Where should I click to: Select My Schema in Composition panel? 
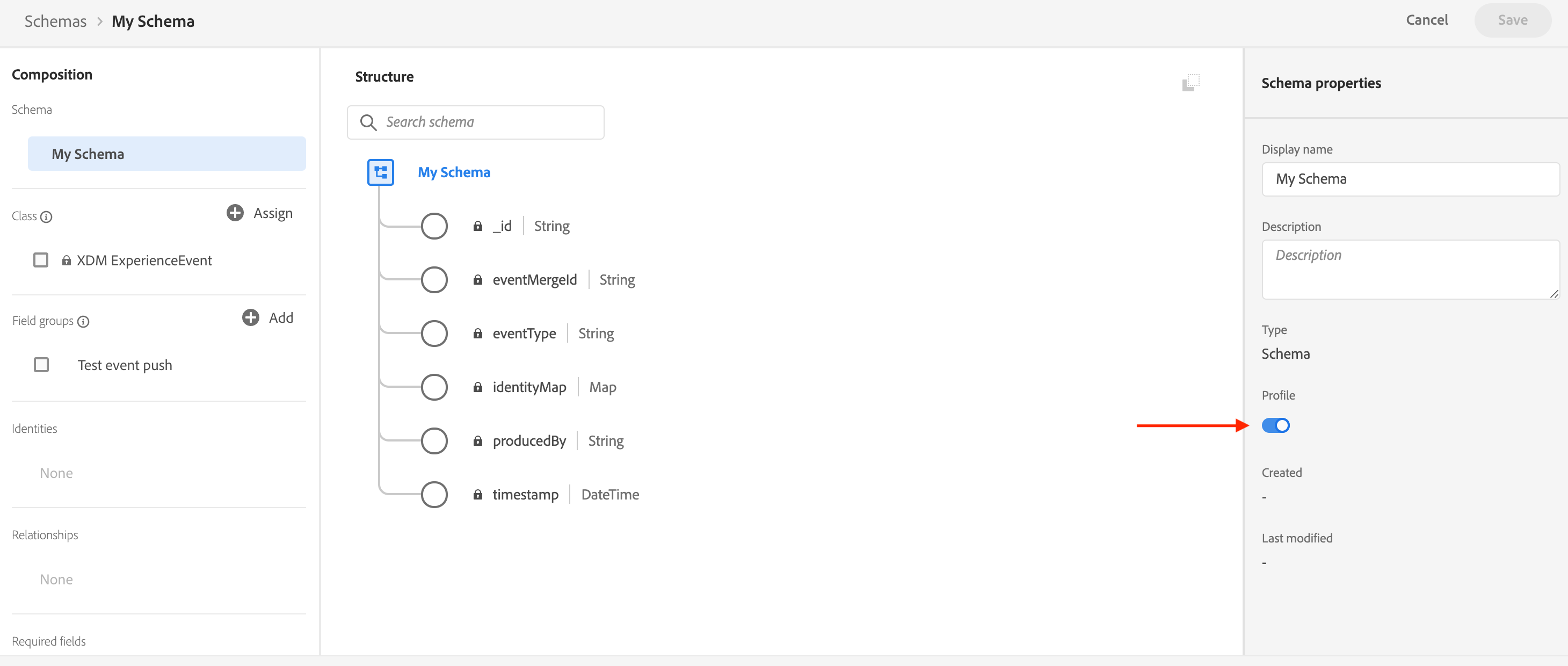click(166, 154)
